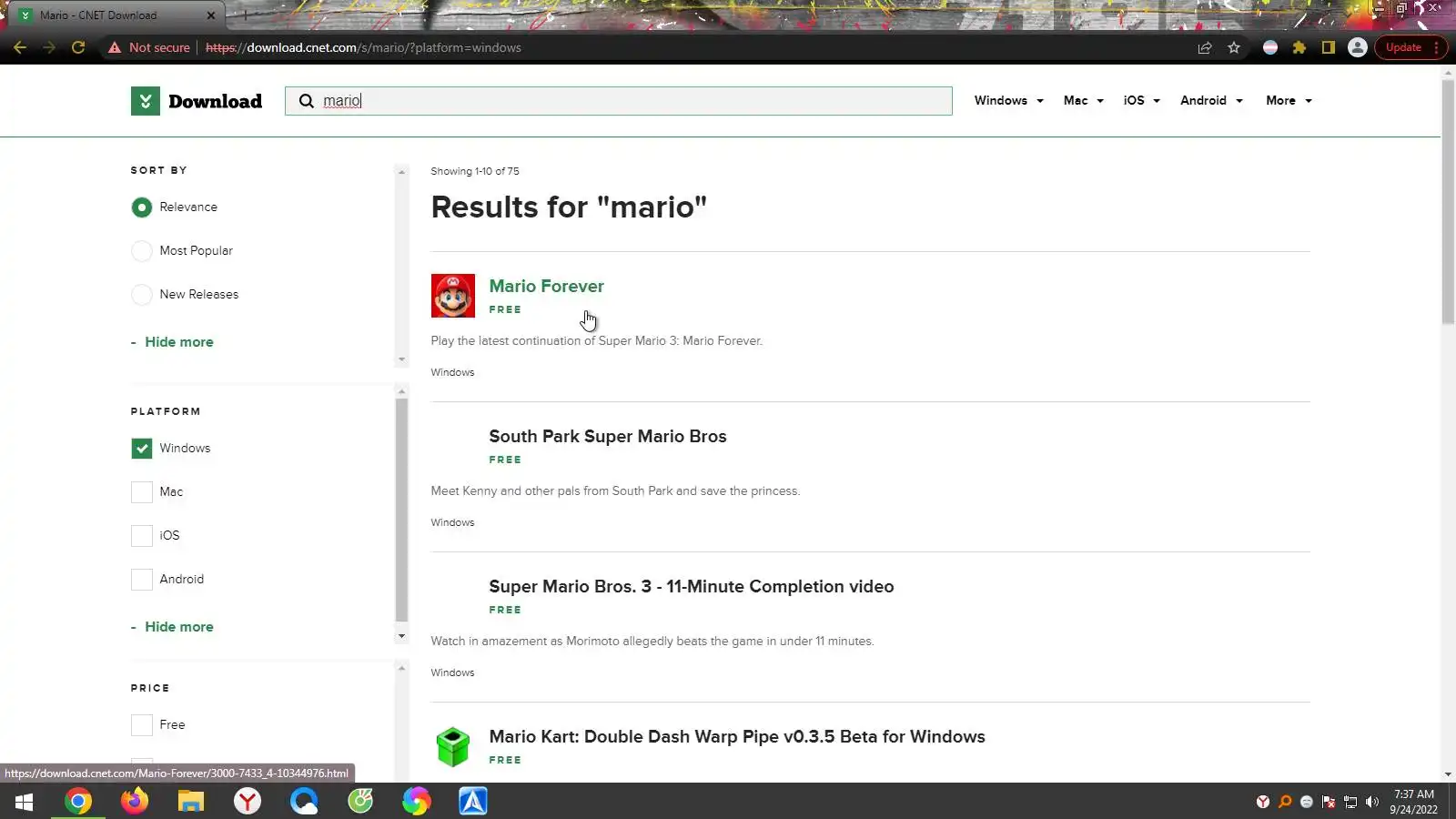Image resolution: width=1456 pixels, height=819 pixels.
Task: Click the Platform panel scrollbar thumb
Action: coord(401,510)
